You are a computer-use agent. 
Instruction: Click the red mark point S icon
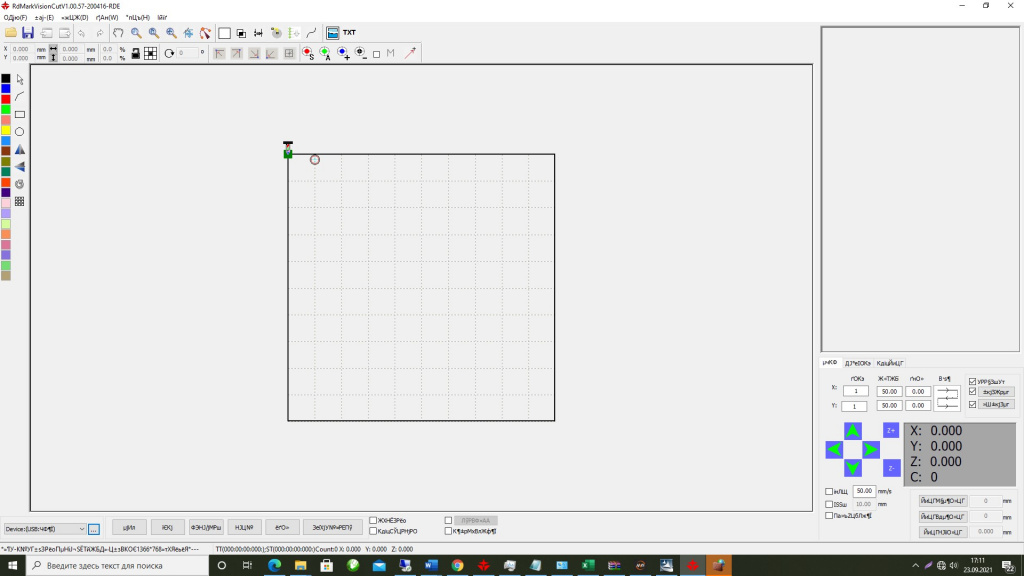308,54
